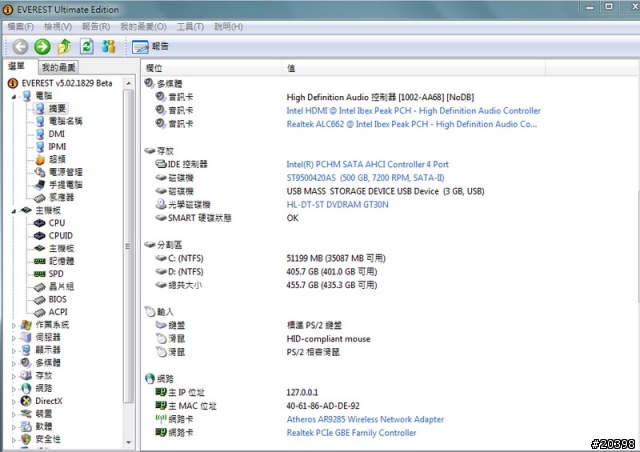Viewport: 640px width, 452px height.
Task: Expand the 伺服器 tree node
Action: tap(14, 338)
